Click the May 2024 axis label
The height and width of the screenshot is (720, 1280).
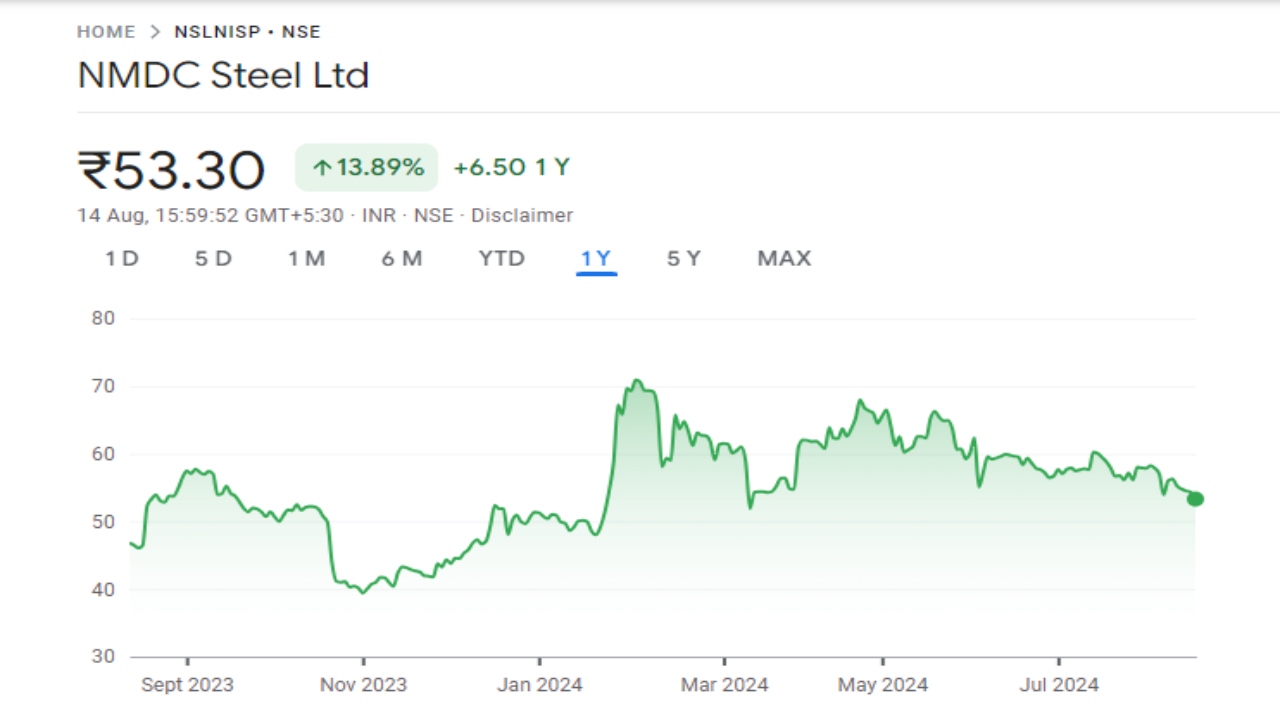pyautogui.click(x=883, y=685)
